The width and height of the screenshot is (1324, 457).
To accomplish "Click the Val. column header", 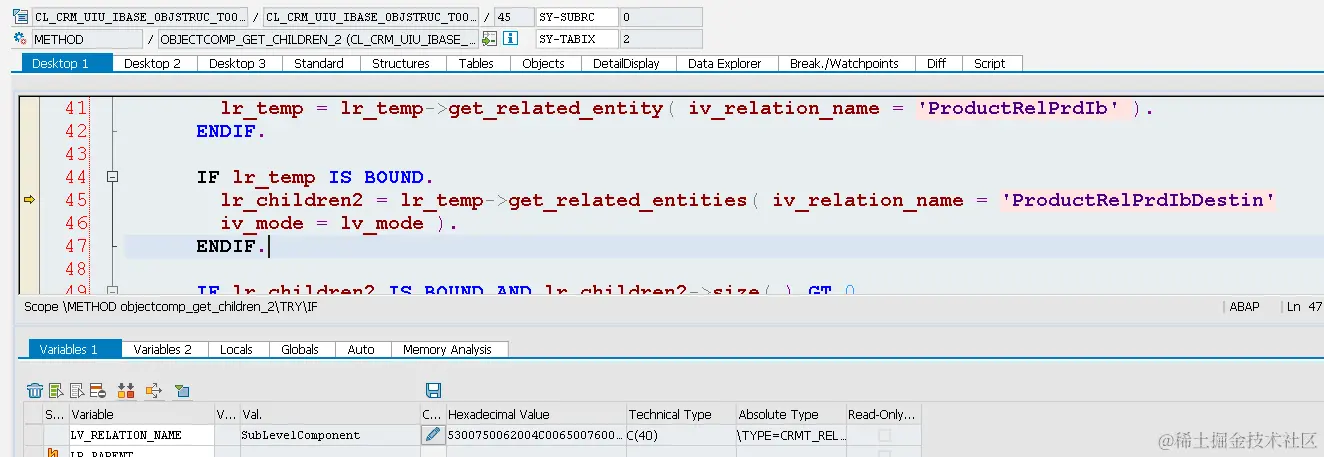I will click(329, 414).
